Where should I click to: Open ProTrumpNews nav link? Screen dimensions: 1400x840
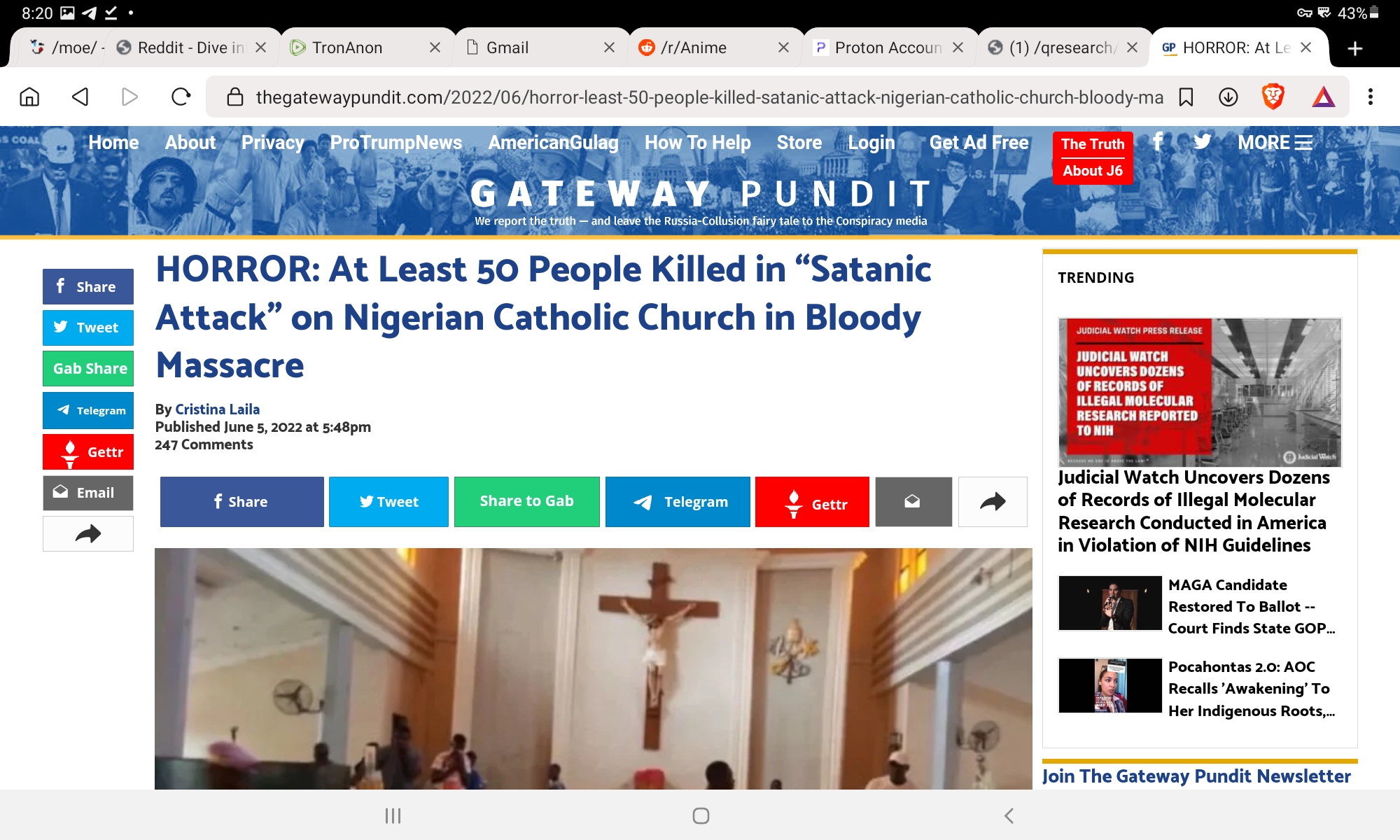(395, 143)
